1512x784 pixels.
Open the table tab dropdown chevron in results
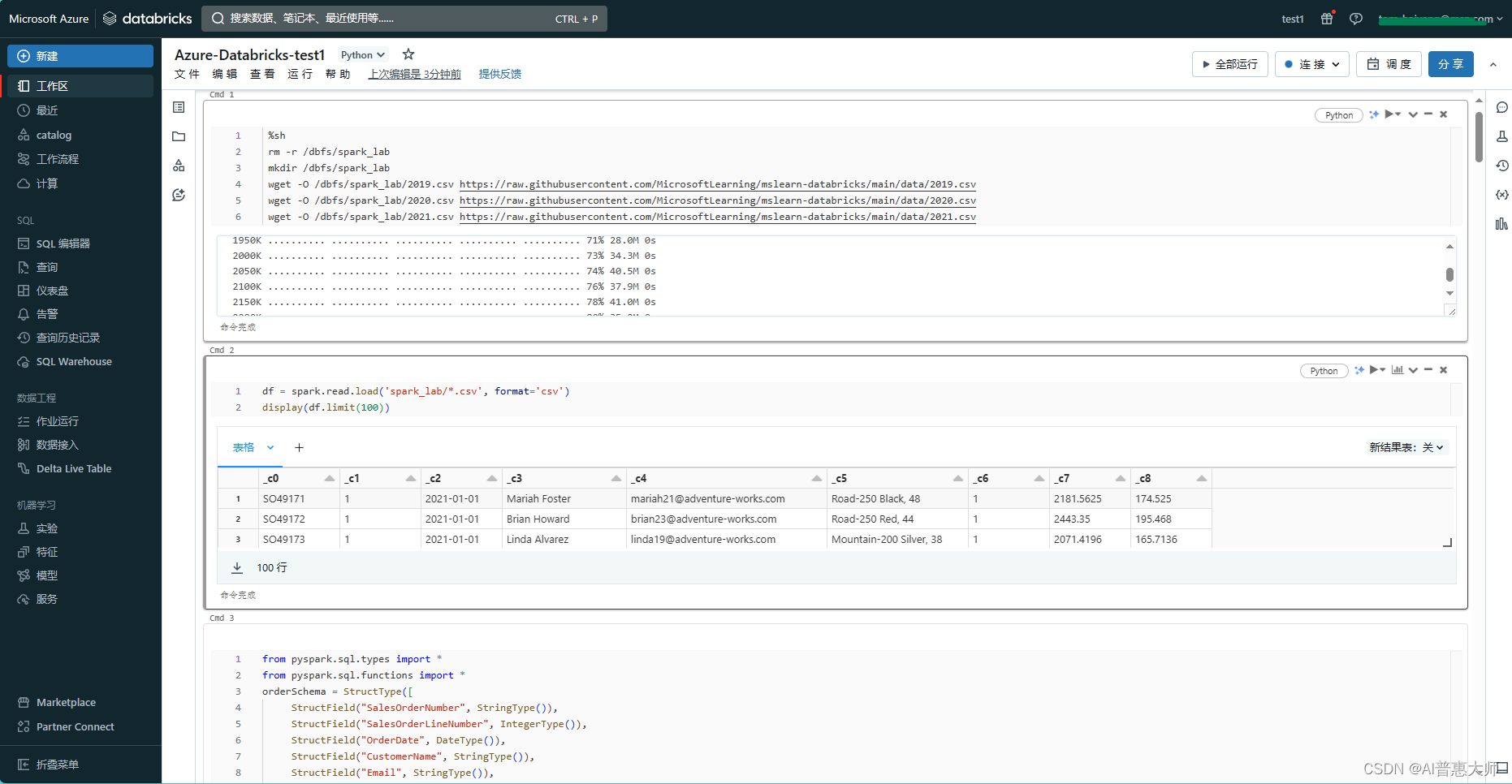pos(270,447)
